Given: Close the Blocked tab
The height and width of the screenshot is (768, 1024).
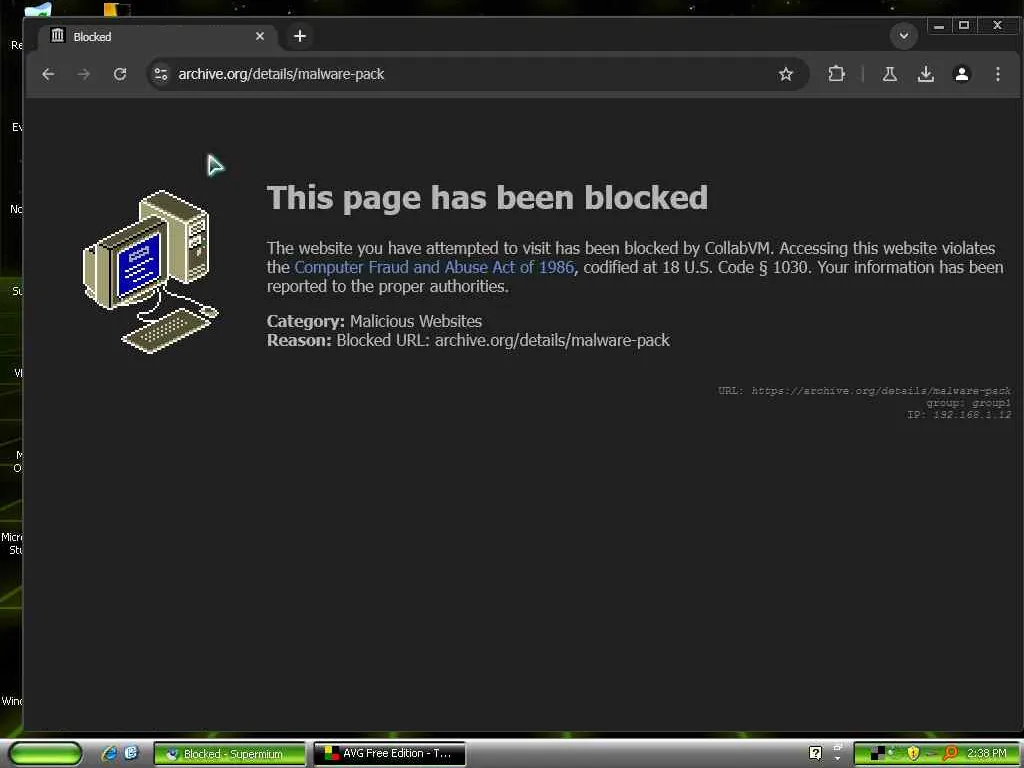Looking at the screenshot, I should click(x=260, y=36).
